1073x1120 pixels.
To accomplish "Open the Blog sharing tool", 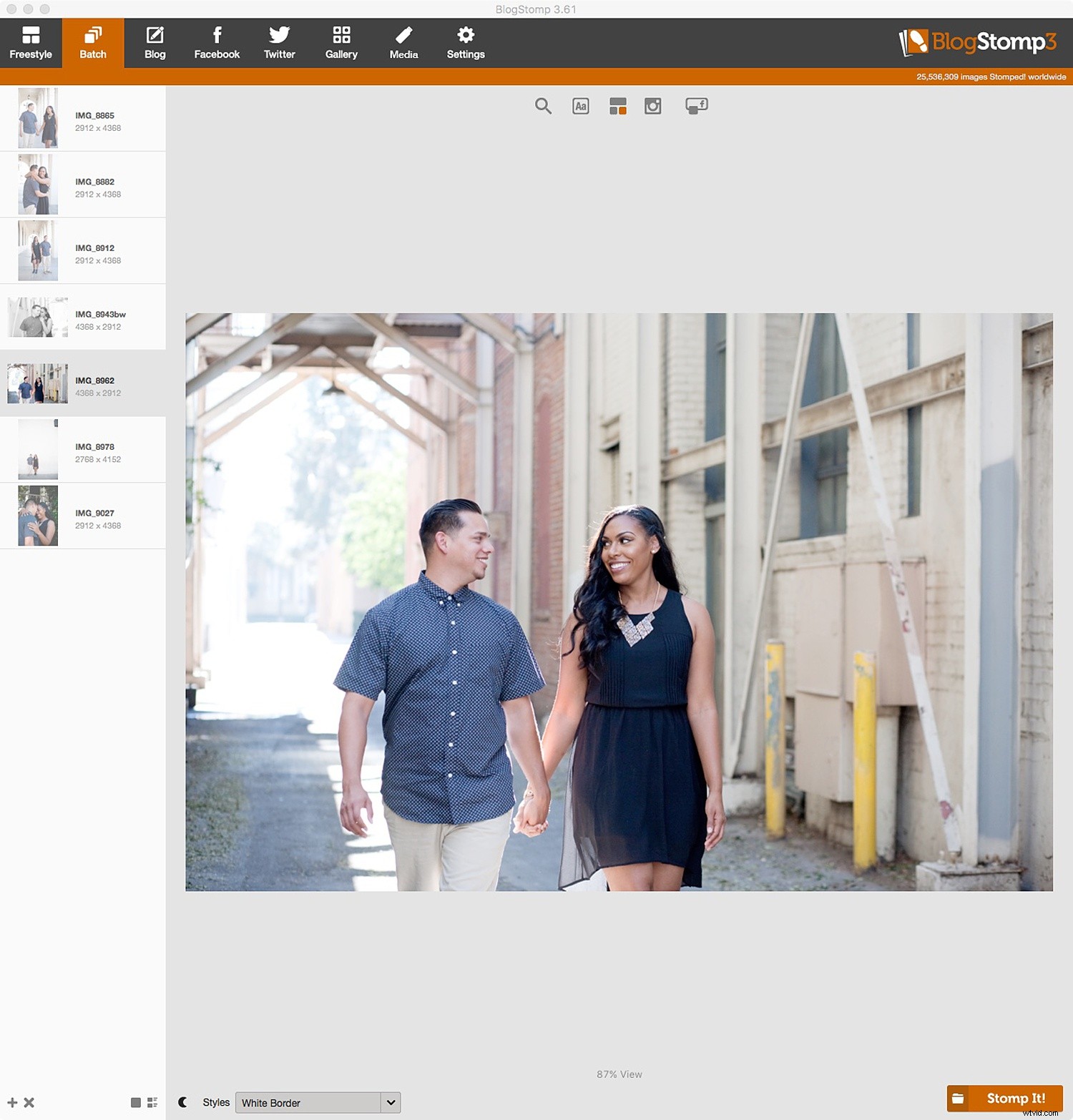I will [155, 41].
